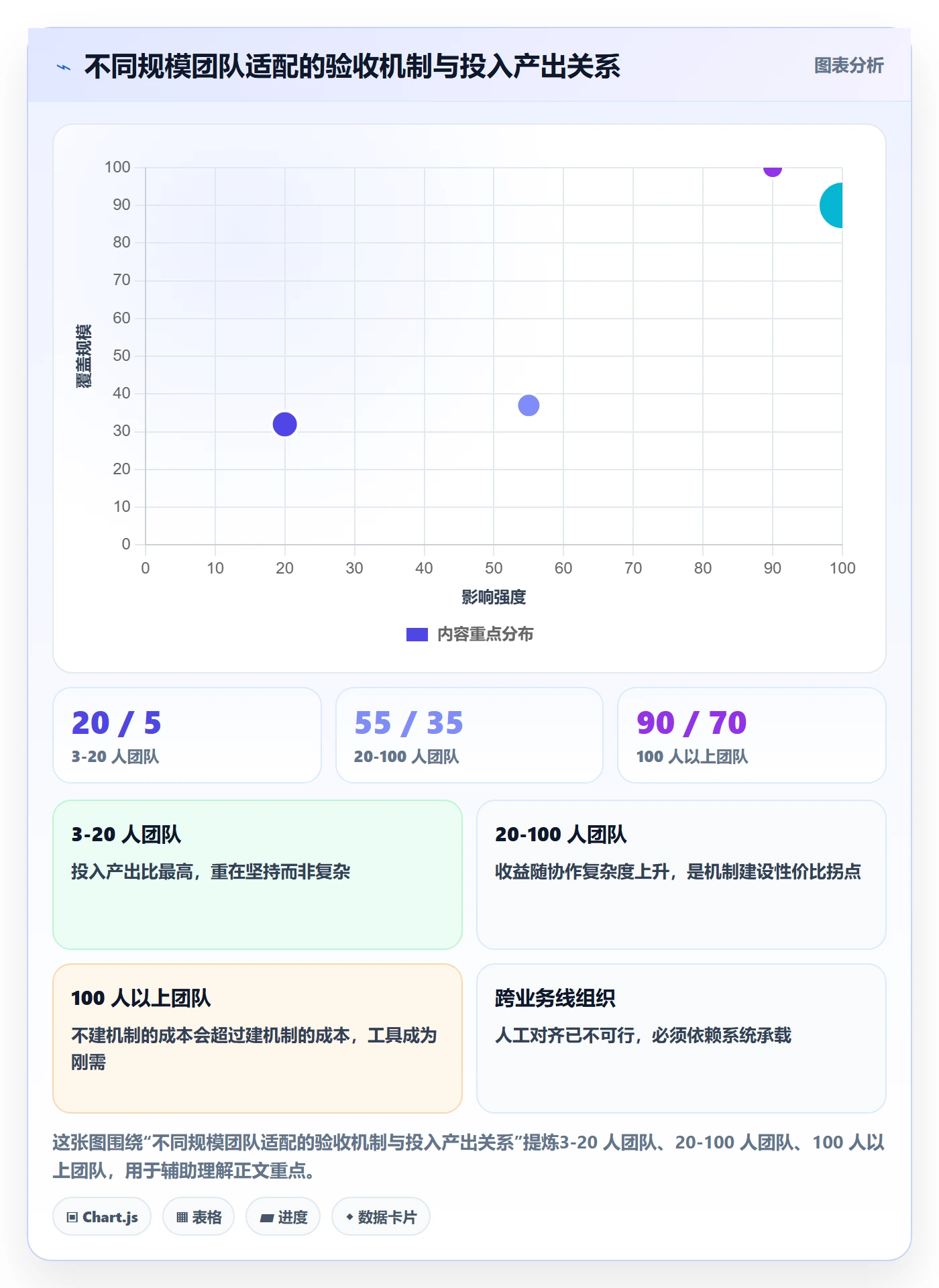Click the Chart.js tag

tap(102, 1217)
